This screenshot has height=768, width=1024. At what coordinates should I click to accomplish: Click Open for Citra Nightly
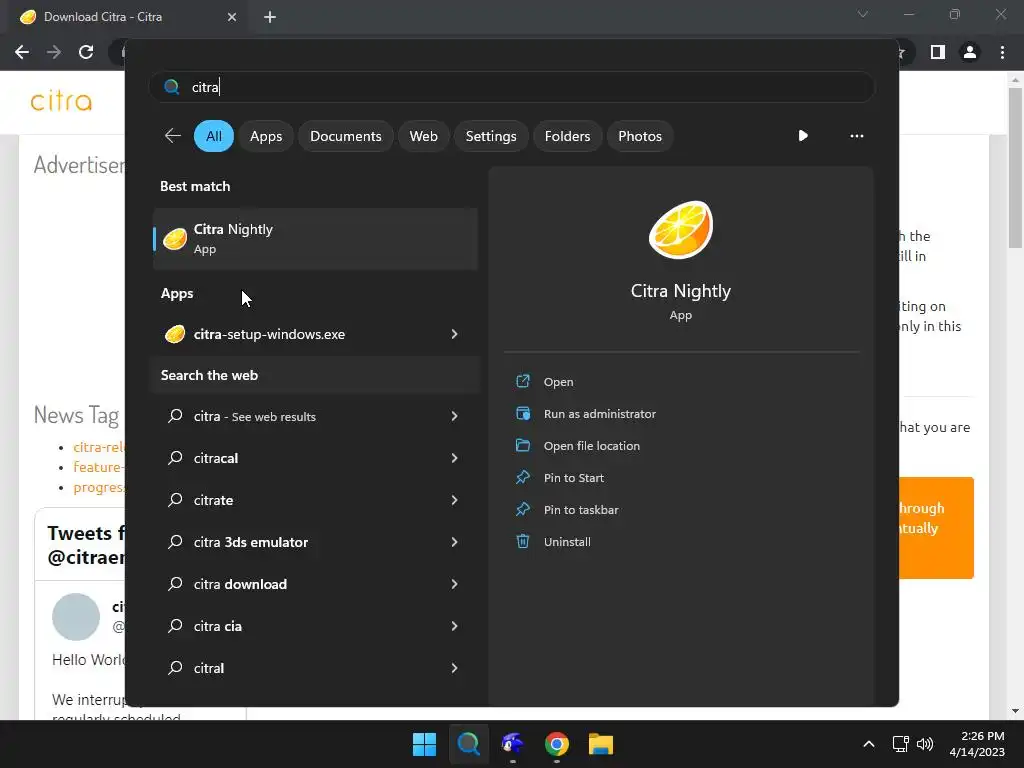[558, 382]
